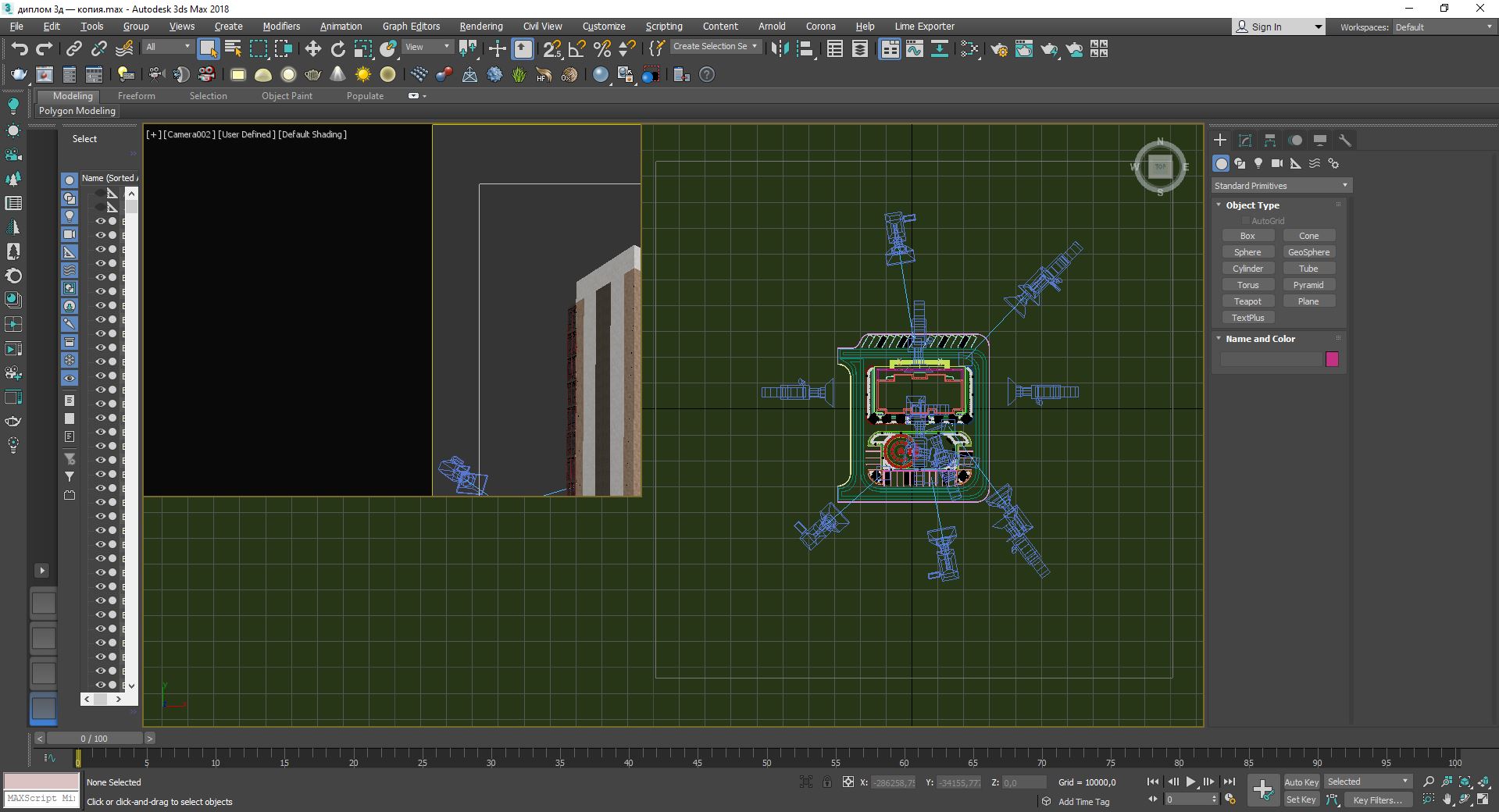The image size is (1499, 812).
Task: Click the magenta object color swatch
Action: coord(1333,359)
